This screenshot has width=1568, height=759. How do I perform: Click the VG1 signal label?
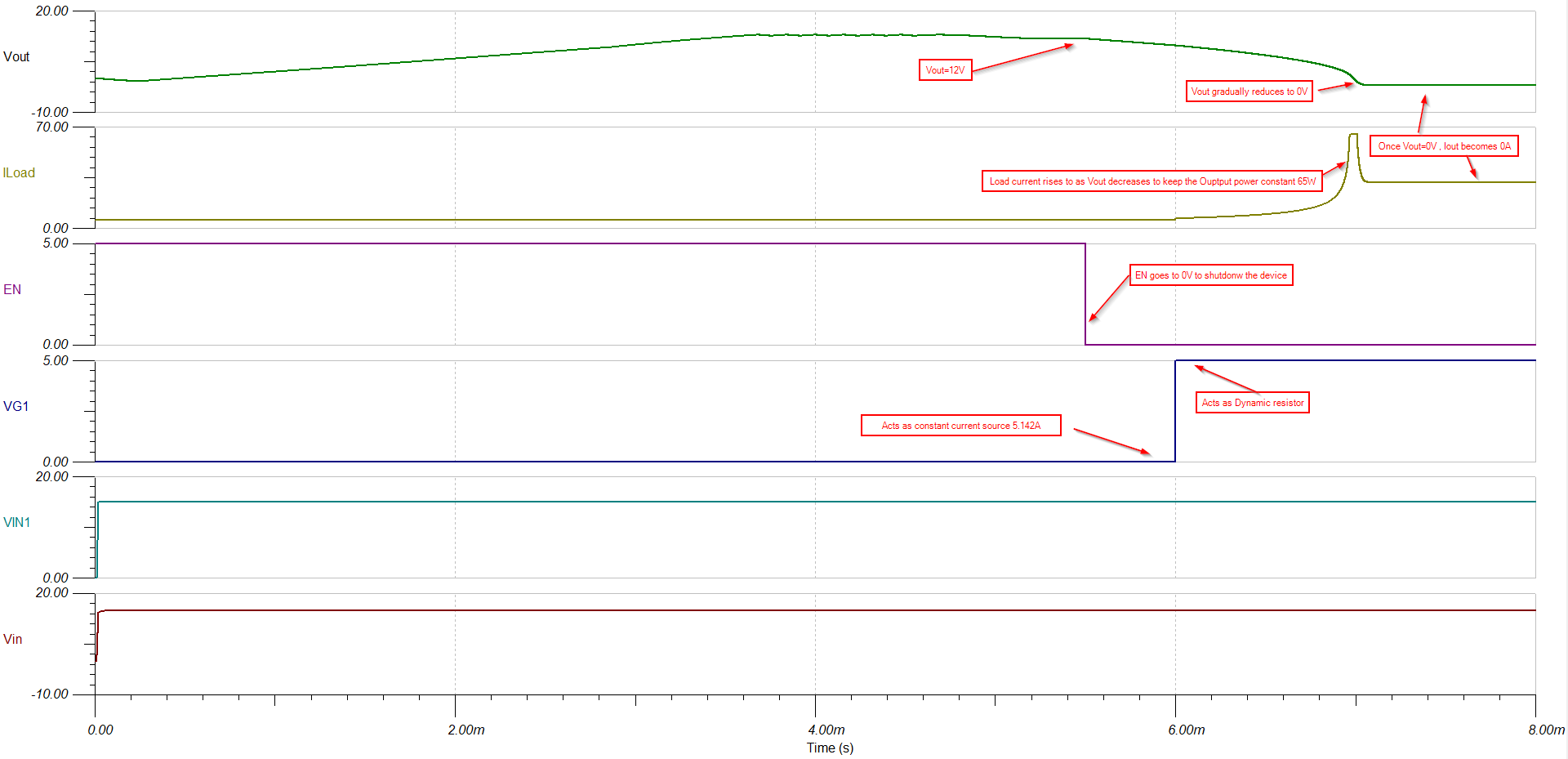[x=16, y=406]
